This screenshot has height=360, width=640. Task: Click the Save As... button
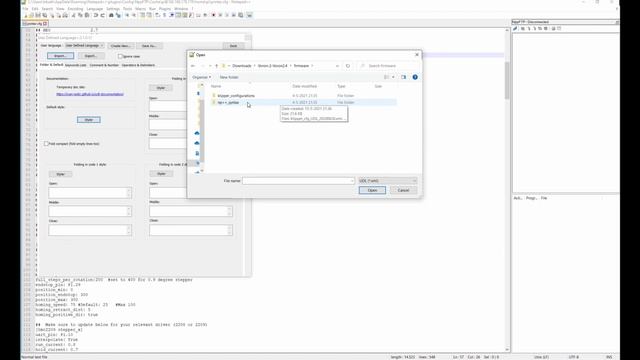(x=149, y=46)
